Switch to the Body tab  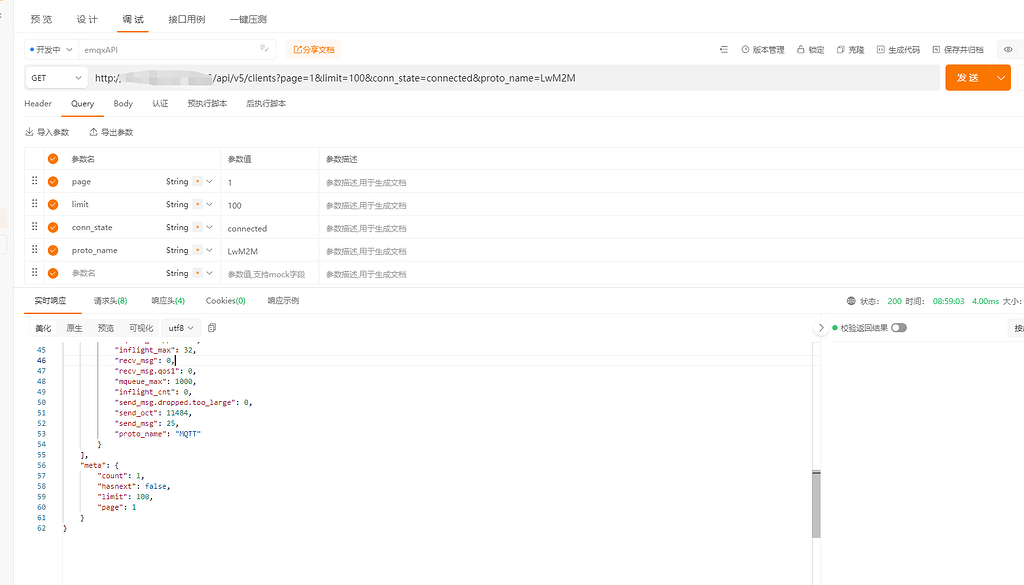(122, 103)
